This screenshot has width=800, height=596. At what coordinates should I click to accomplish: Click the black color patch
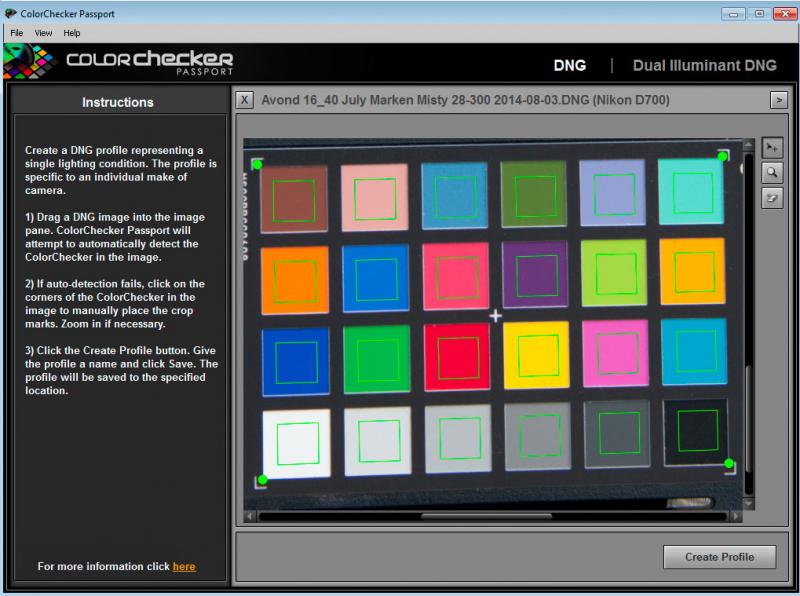click(x=696, y=433)
